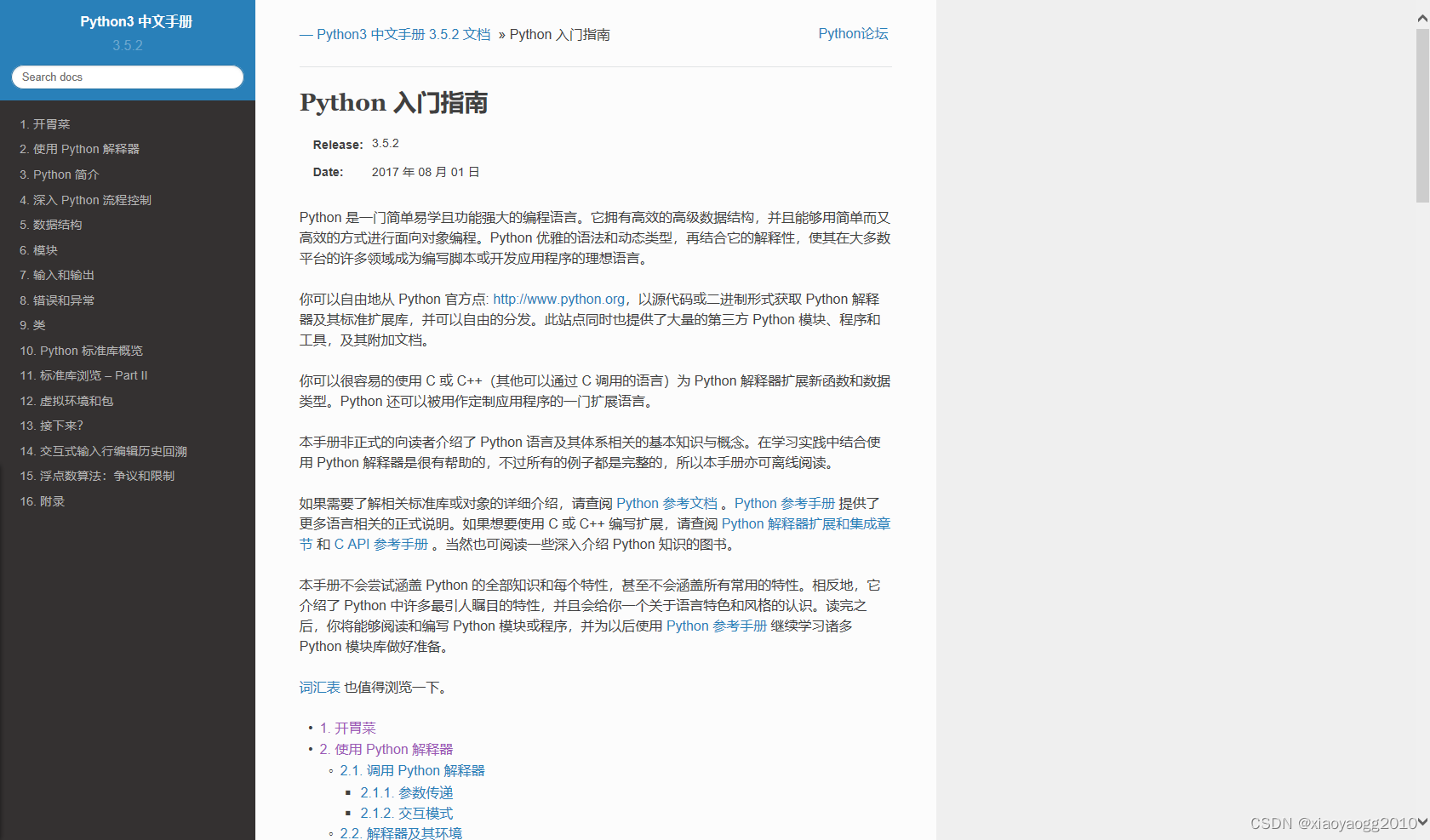Open contents link 2.2. 解释器及其环境
The height and width of the screenshot is (840, 1430).
click(x=401, y=833)
